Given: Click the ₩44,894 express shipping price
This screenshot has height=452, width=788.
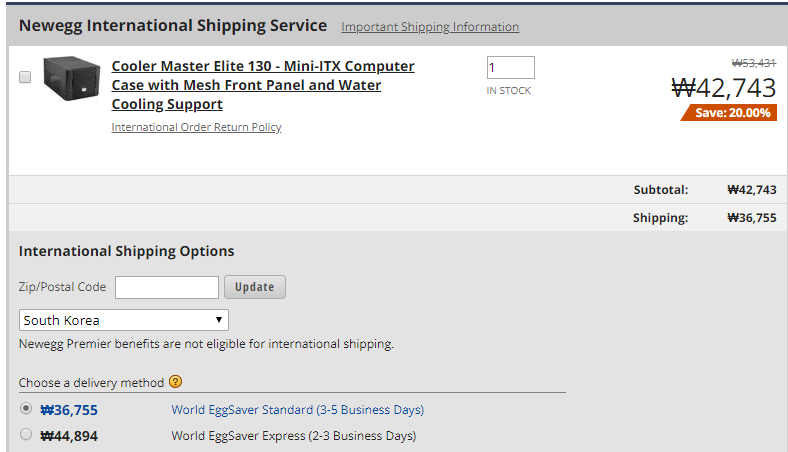Looking at the screenshot, I should 69,436.
